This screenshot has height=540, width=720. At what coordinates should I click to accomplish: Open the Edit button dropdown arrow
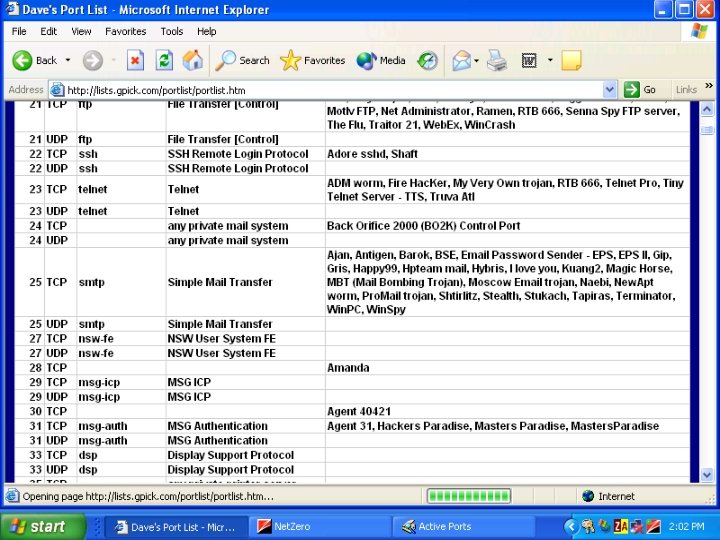click(x=550, y=60)
